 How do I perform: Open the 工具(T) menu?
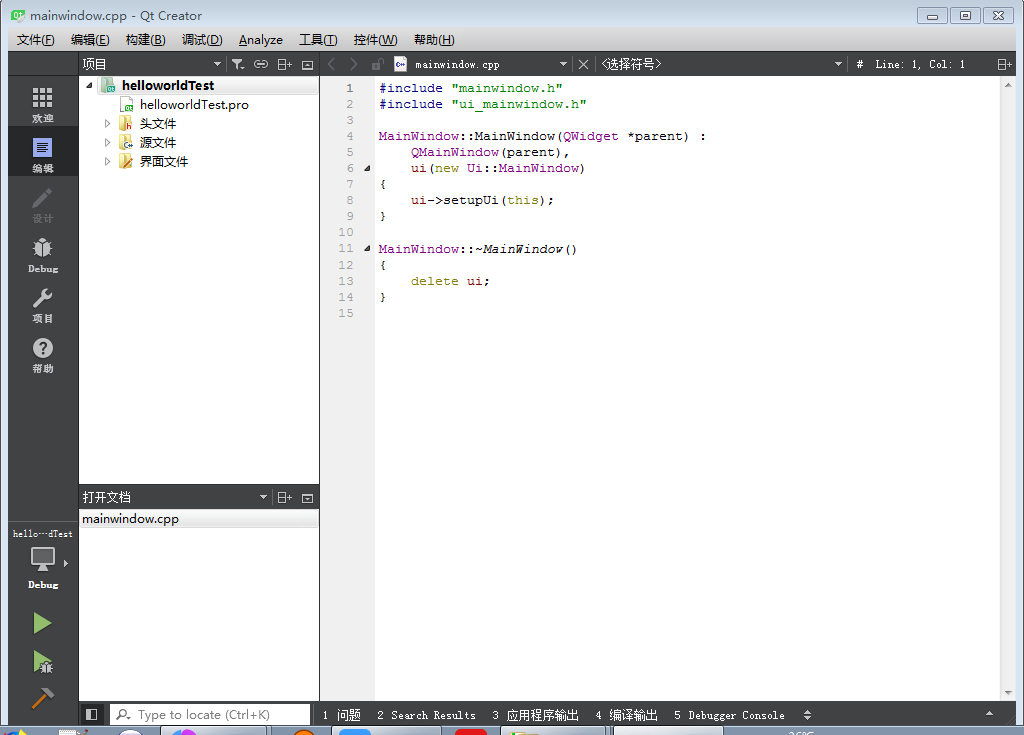coord(318,40)
